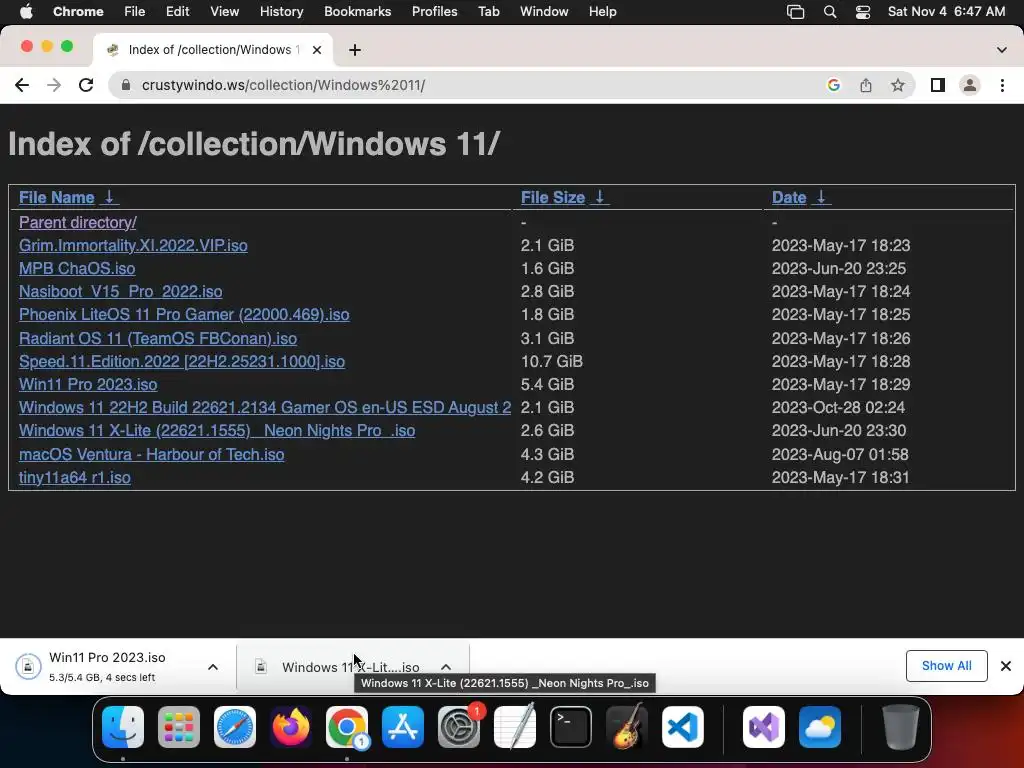Click the File Size descending arrow
The height and width of the screenshot is (768, 1024).
pos(600,197)
